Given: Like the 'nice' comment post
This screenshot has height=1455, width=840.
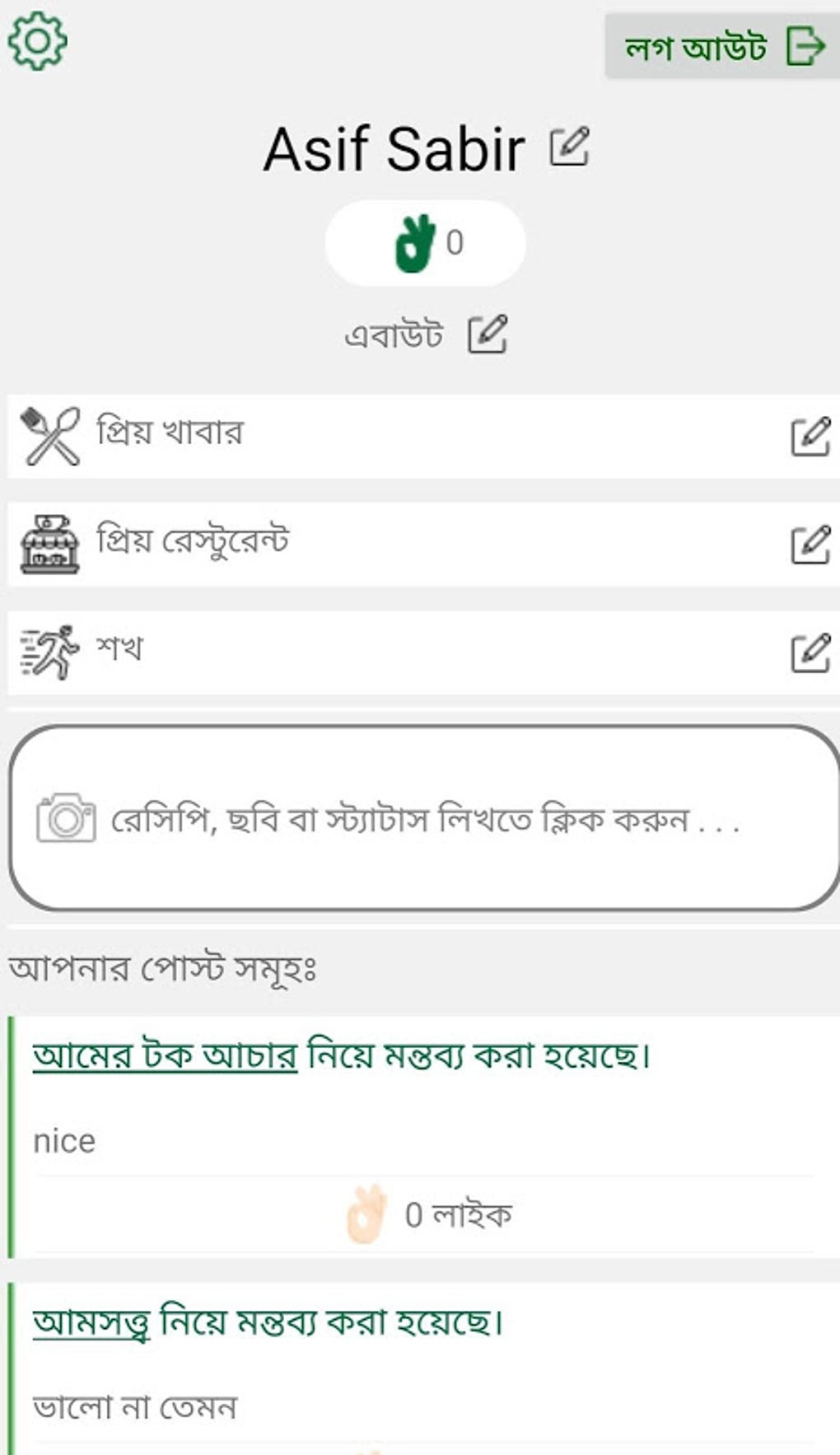Looking at the screenshot, I should pyautogui.click(x=366, y=1214).
